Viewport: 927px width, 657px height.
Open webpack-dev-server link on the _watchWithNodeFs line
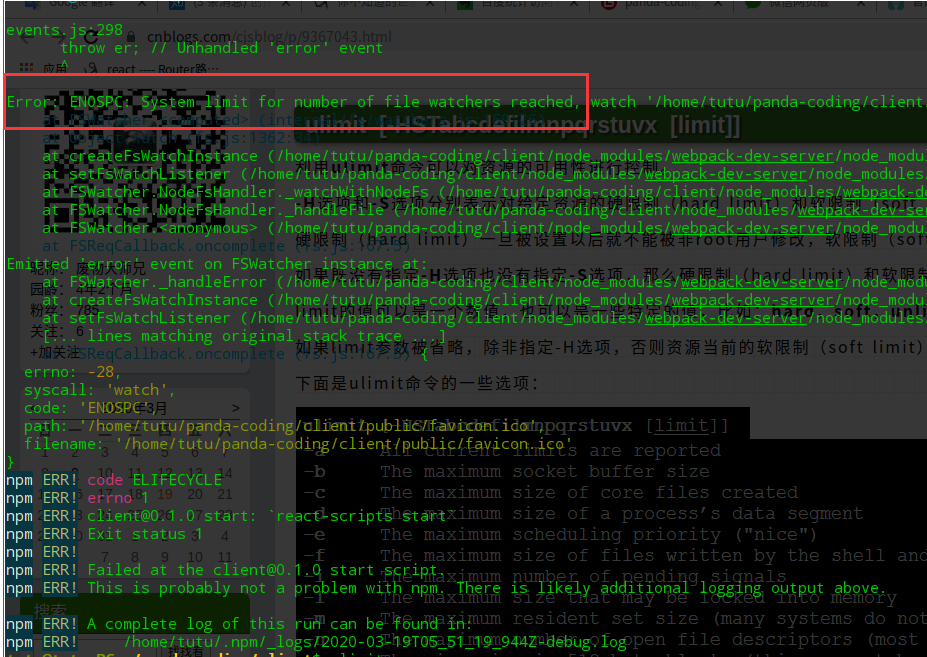click(x=884, y=192)
